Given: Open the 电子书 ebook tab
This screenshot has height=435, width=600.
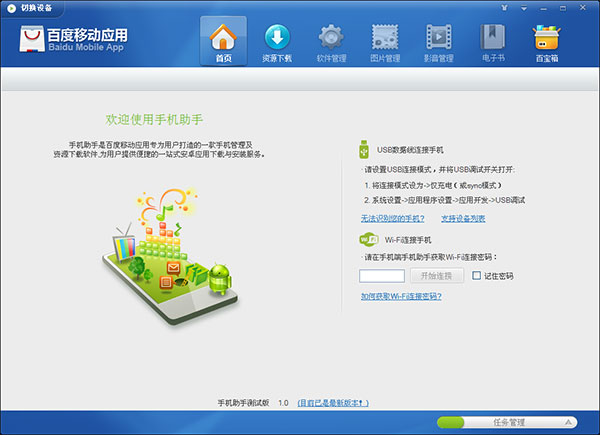Looking at the screenshot, I should [x=493, y=43].
